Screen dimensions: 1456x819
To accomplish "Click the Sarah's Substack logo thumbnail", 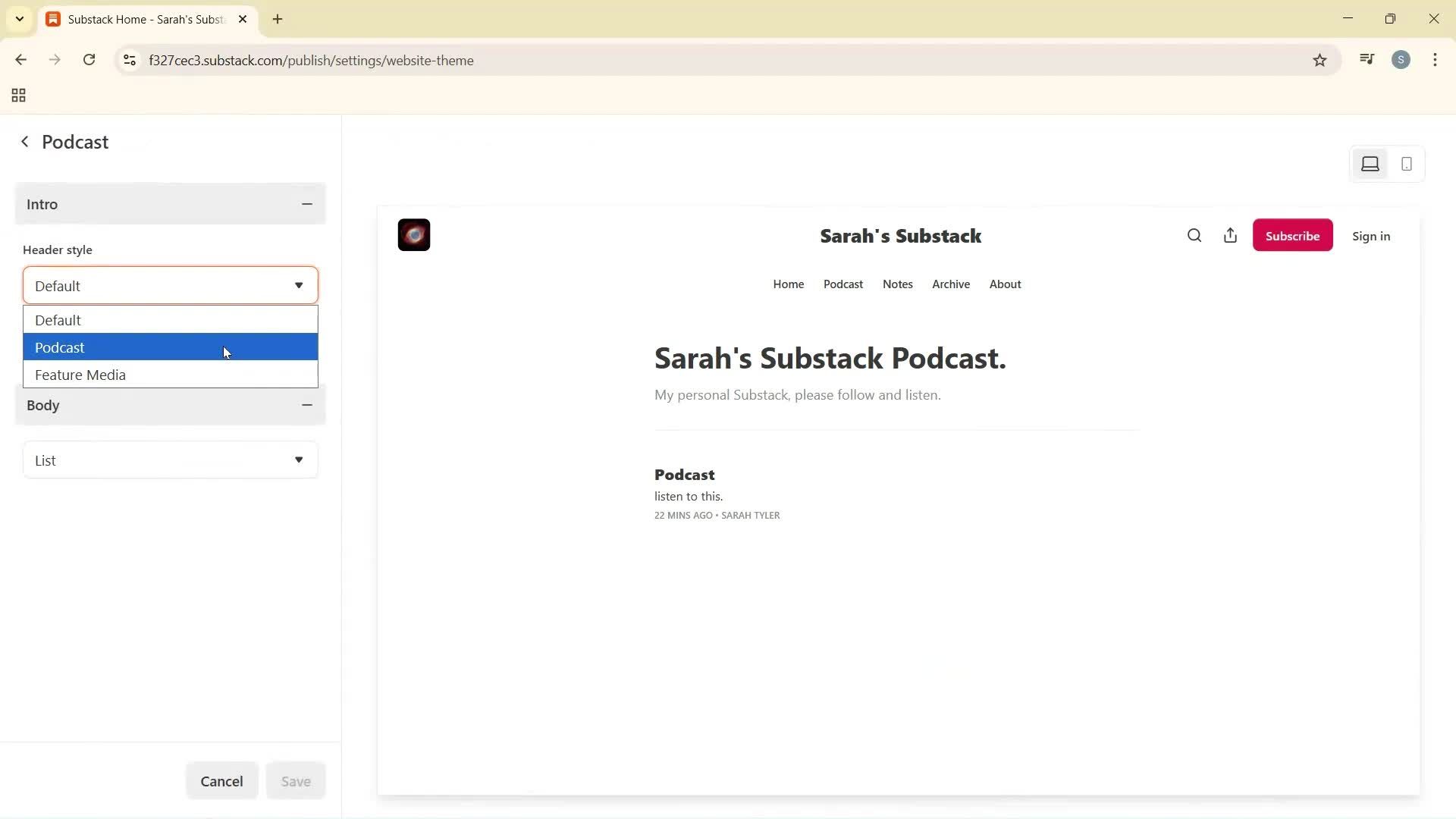I will [414, 235].
